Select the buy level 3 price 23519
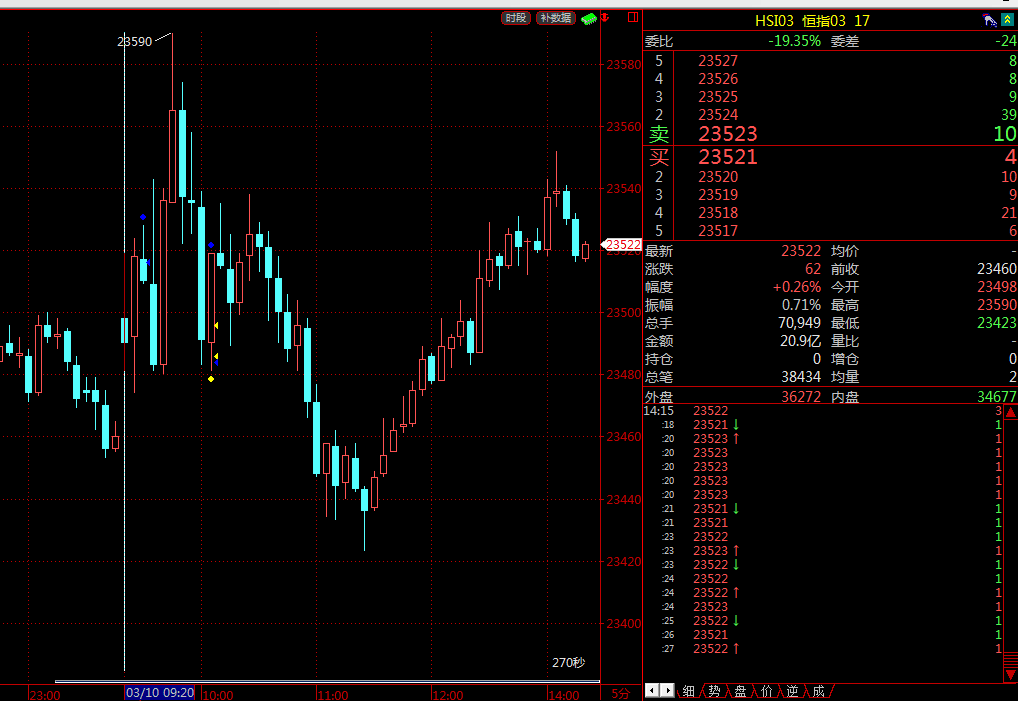This screenshot has height=701, width=1018. click(x=718, y=195)
